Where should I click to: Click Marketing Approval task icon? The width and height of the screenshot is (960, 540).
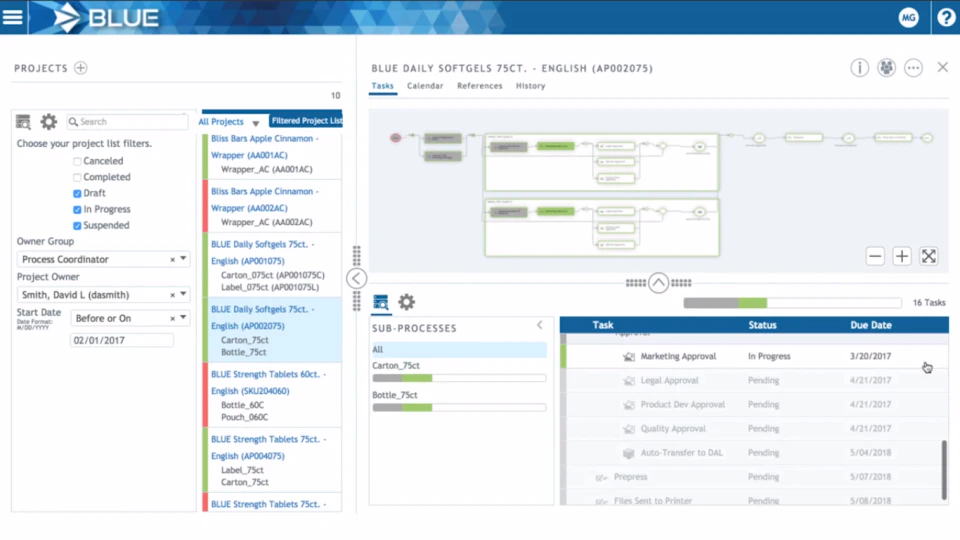[x=629, y=356]
